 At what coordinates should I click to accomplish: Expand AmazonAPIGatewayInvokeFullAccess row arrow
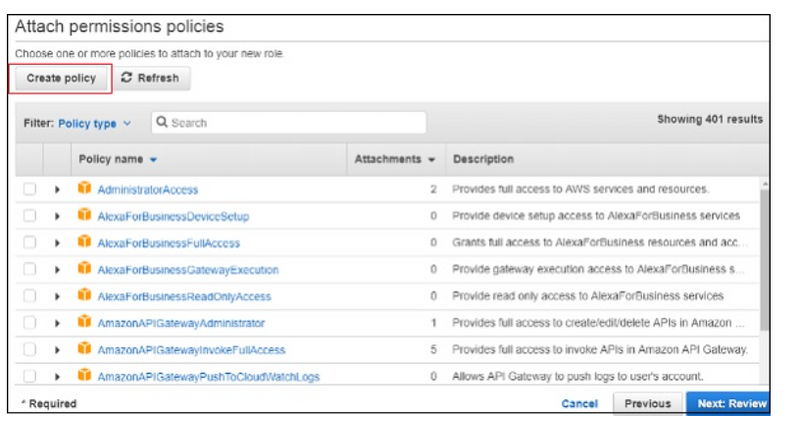pyautogui.click(x=57, y=350)
